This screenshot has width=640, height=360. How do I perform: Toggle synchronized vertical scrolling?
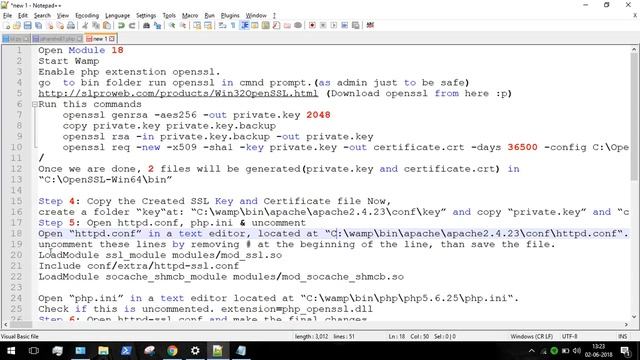click(x=197, y=25)
